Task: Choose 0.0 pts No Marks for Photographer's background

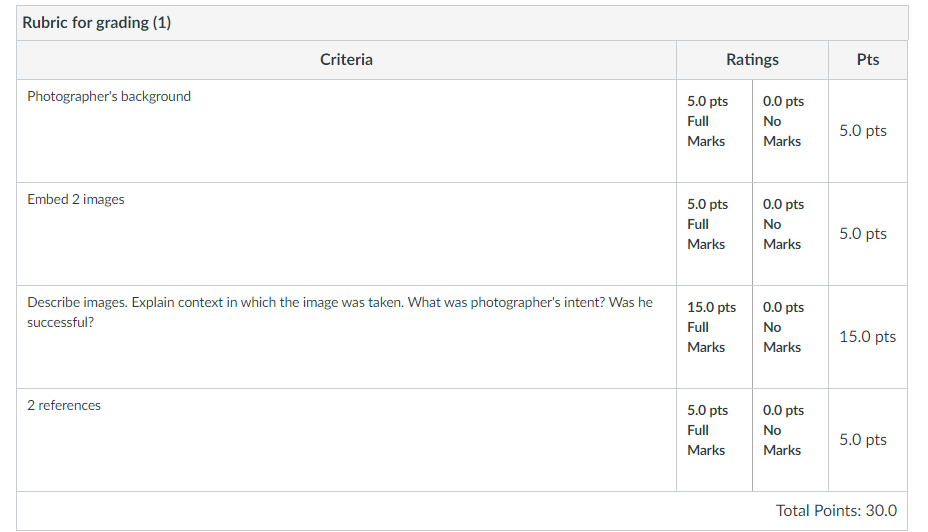Action: tap(790, 131)
